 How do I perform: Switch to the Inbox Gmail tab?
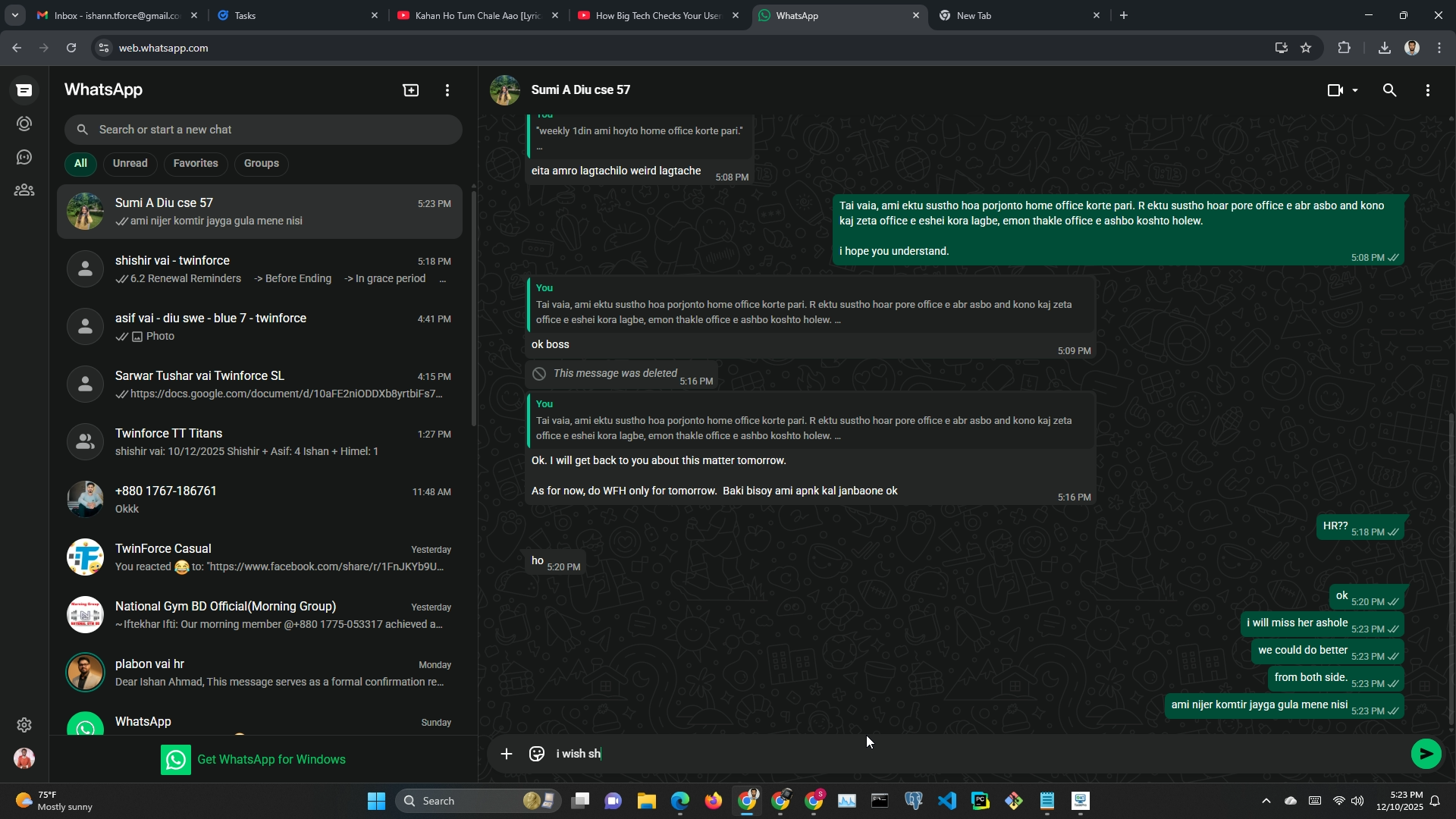(x=114, y=15)
